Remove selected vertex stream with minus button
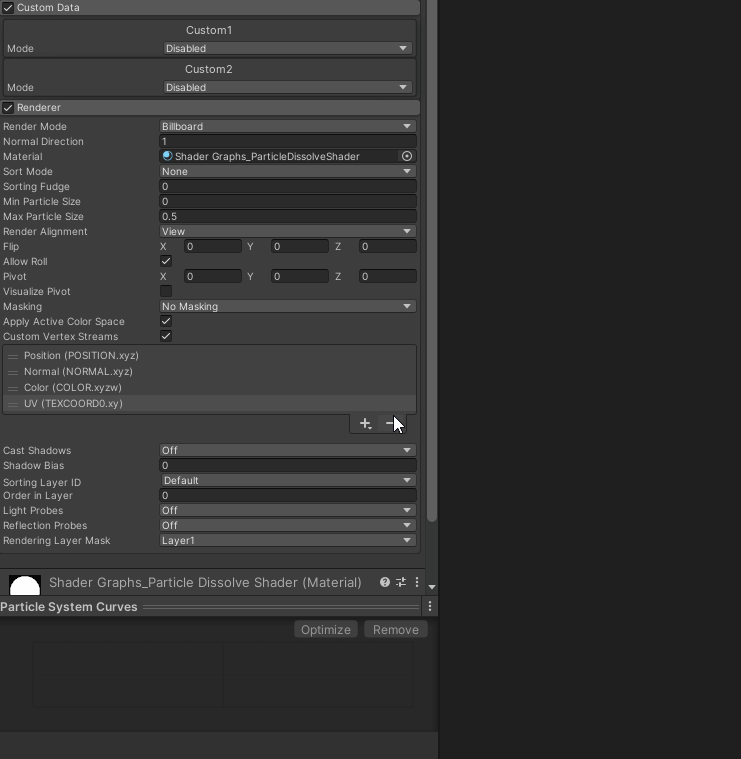Image resolution: width=741 pixels, height=759 pixels. point(390,424)
